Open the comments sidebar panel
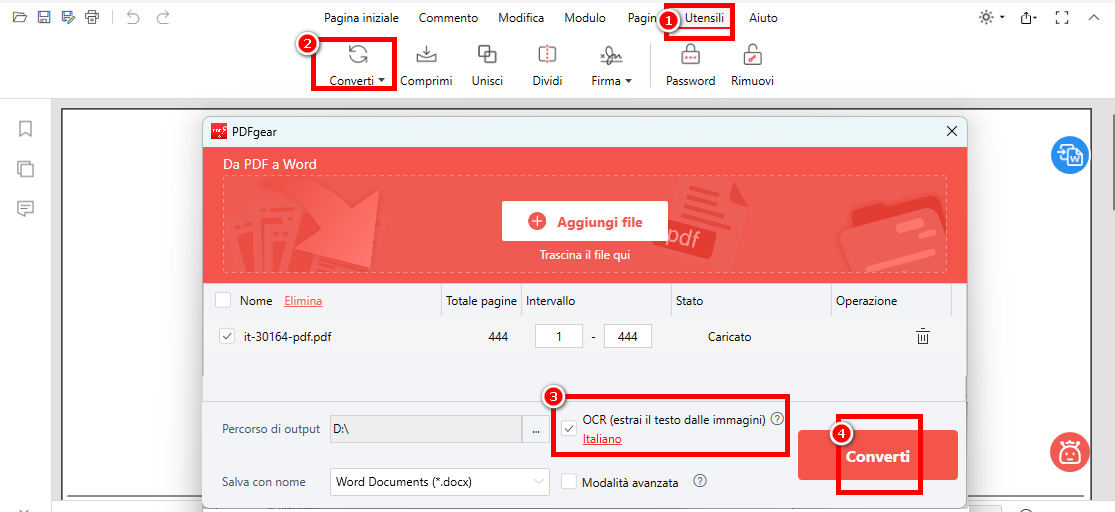This screenshot has width=1115, height=512. coord(26,208)
